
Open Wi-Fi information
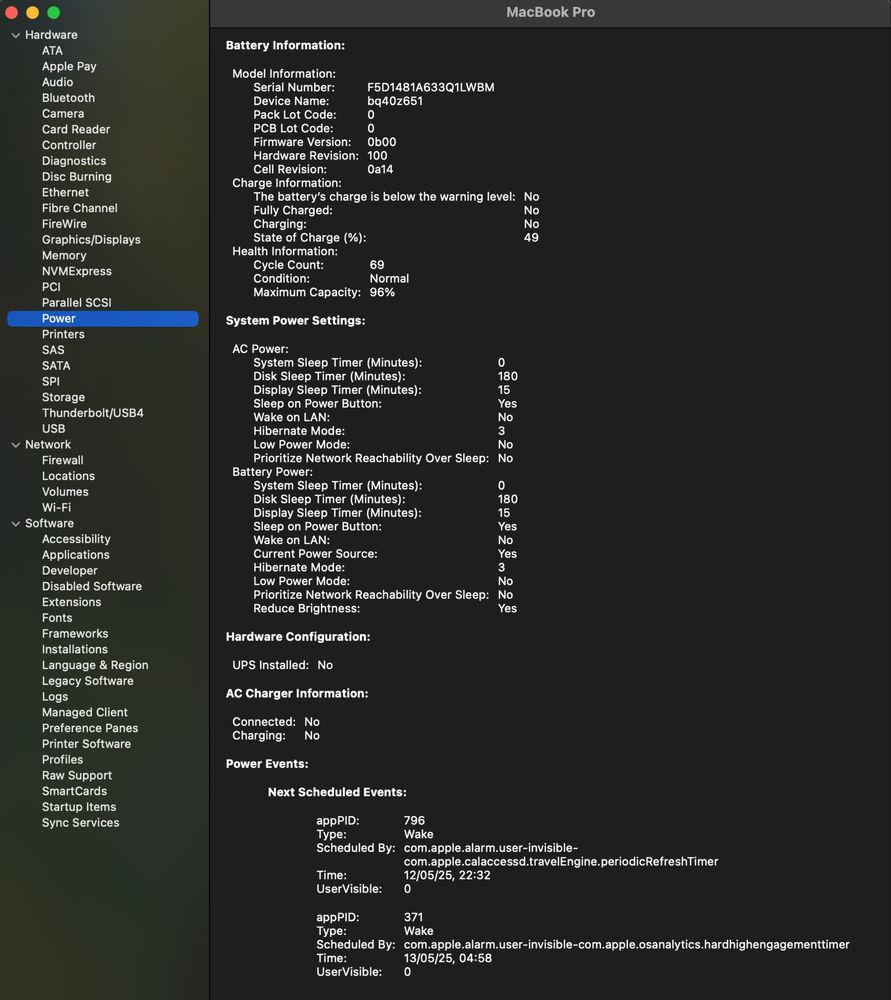[56, 508]
